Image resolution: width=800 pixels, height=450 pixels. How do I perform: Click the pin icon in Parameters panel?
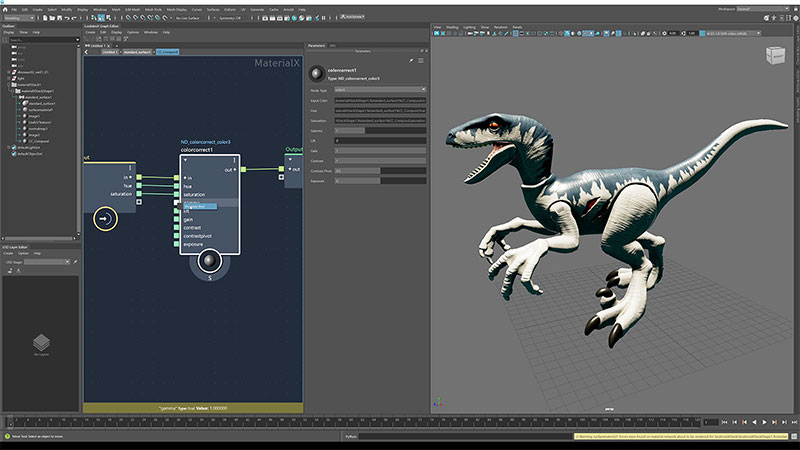click(x=411, y=61)
